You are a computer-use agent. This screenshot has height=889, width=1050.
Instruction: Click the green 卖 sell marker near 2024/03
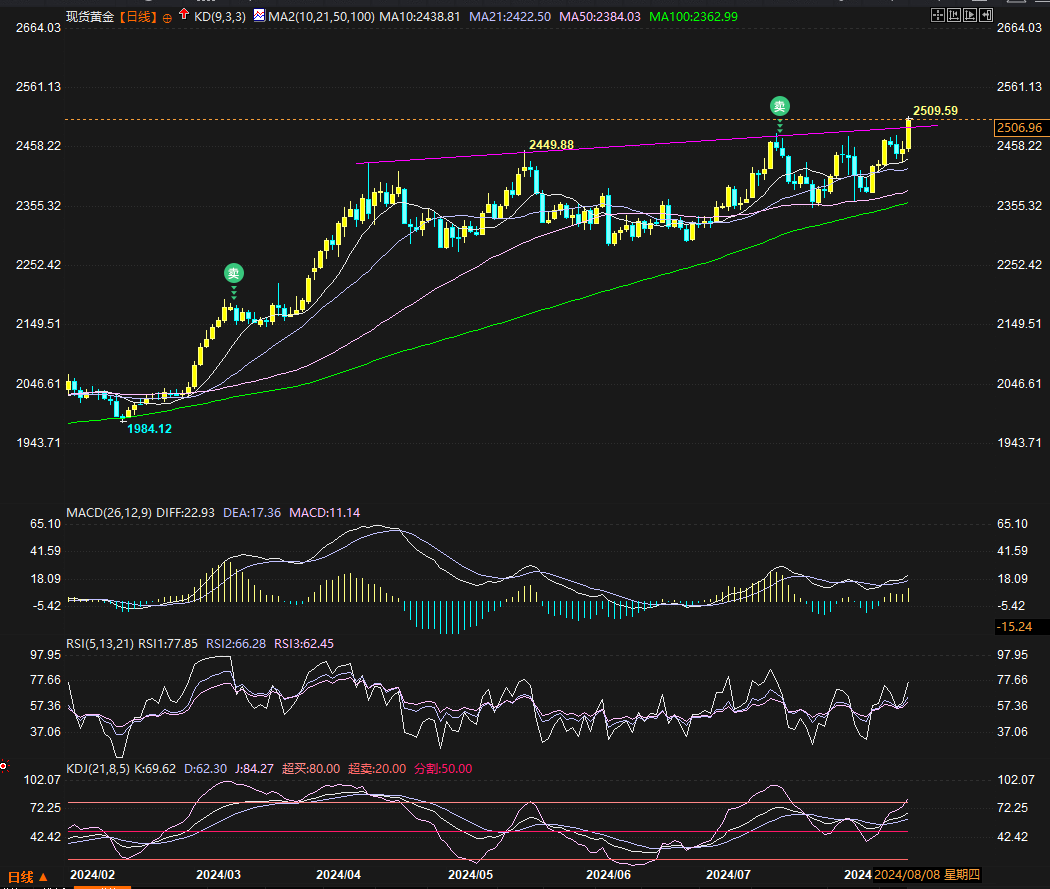(x=233, y=273)
